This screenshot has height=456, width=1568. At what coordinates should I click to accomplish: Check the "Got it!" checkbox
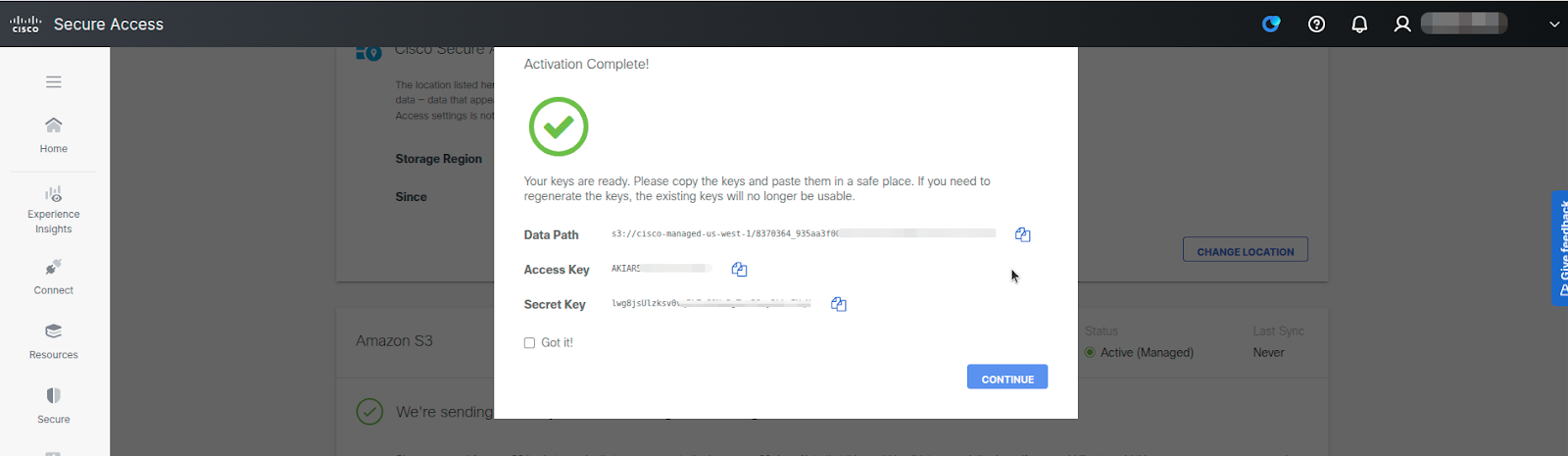(530, 343)
